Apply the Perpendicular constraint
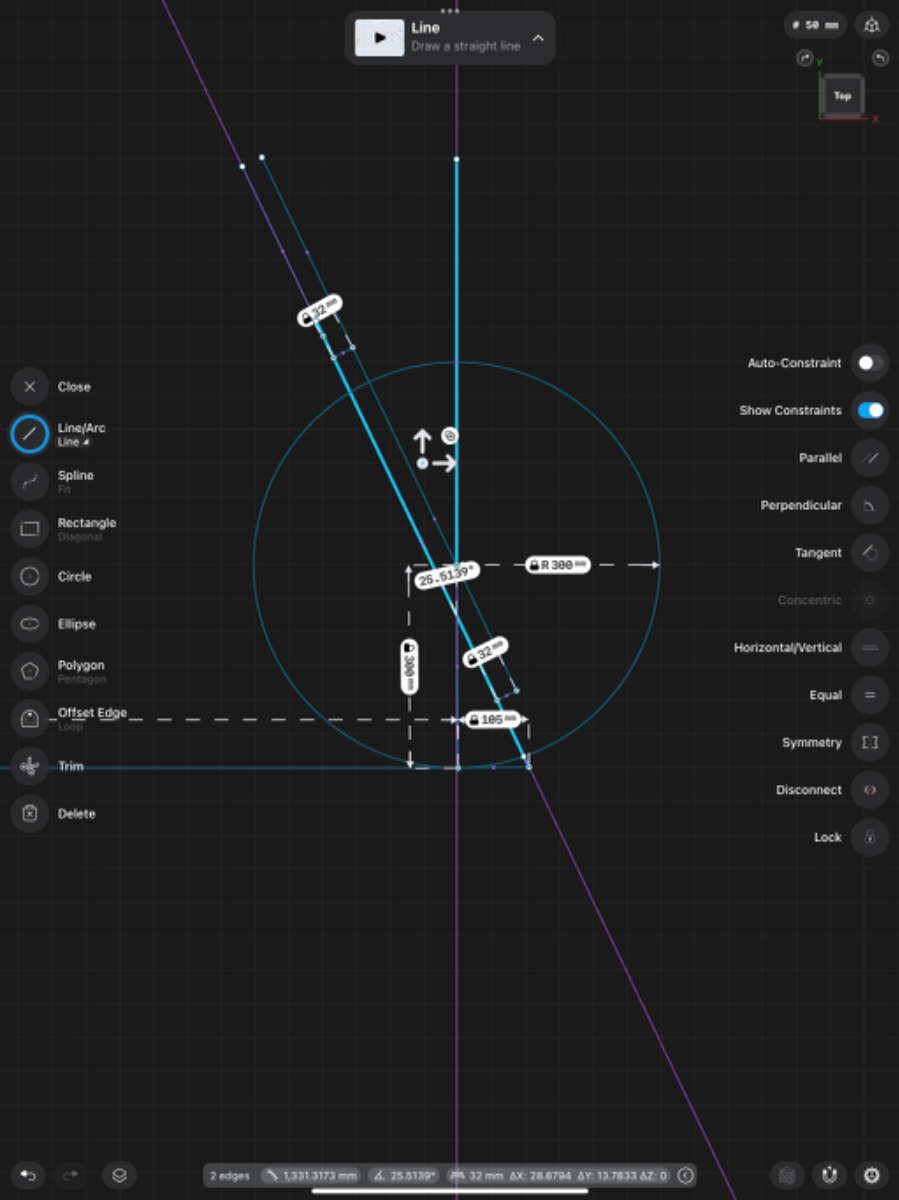This screenshot has width=899, height=1200. (870, 505)
